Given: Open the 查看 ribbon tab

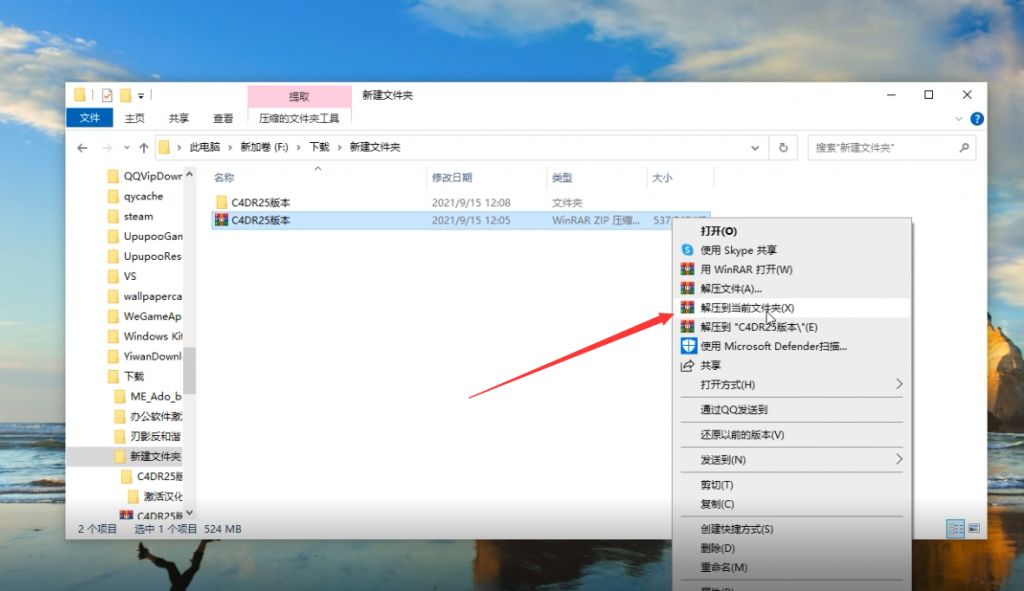Looking at the screenshot, I should (223, 118).
